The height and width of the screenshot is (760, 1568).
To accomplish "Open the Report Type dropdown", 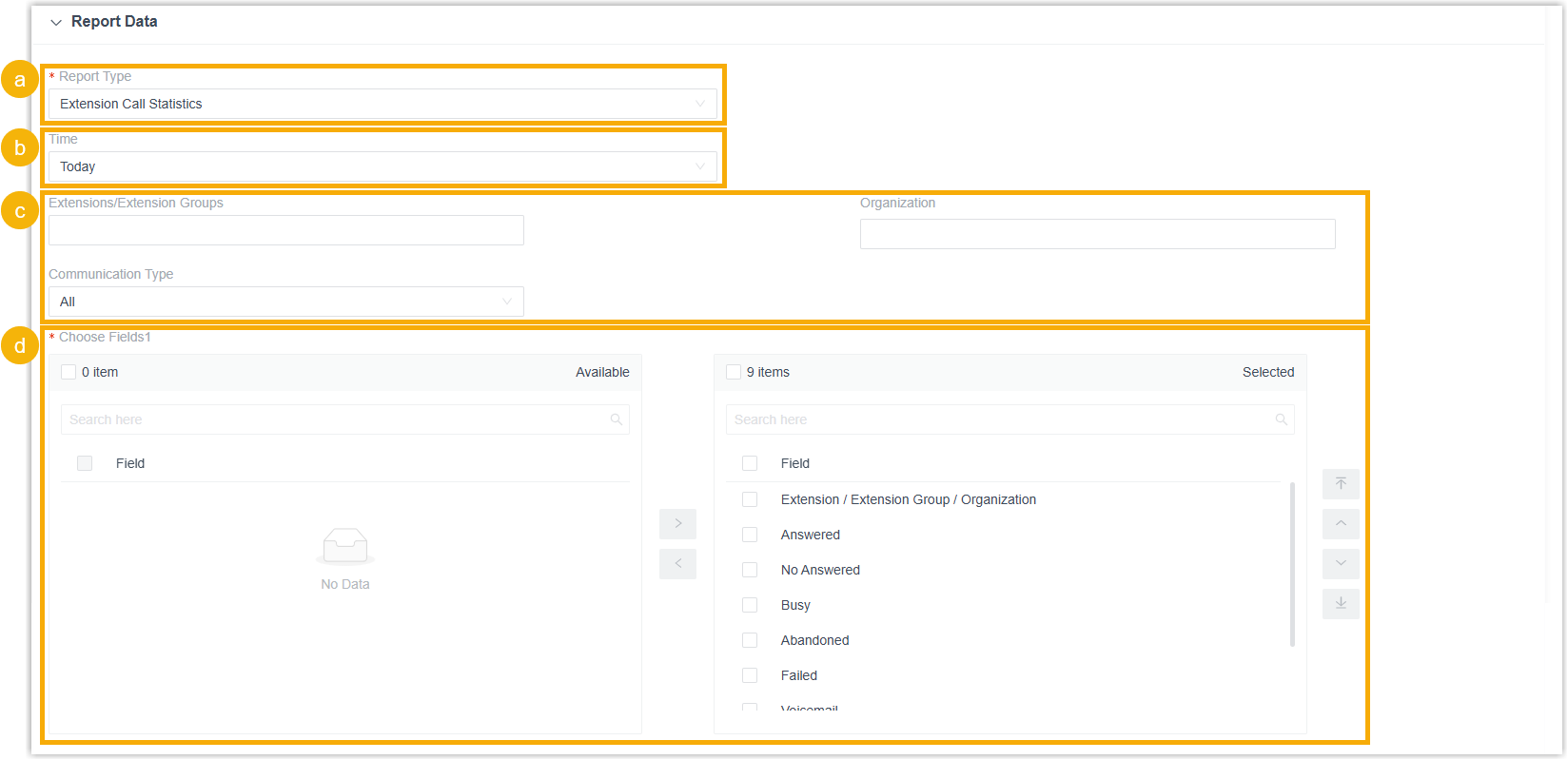I will tap(382, 104).
